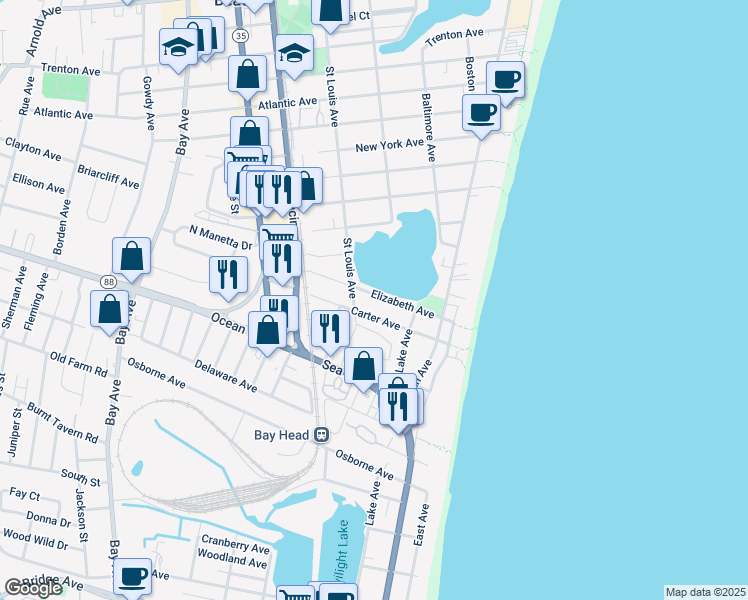Click the Woodland Ave label
The image size is (748, 600).
232,559
